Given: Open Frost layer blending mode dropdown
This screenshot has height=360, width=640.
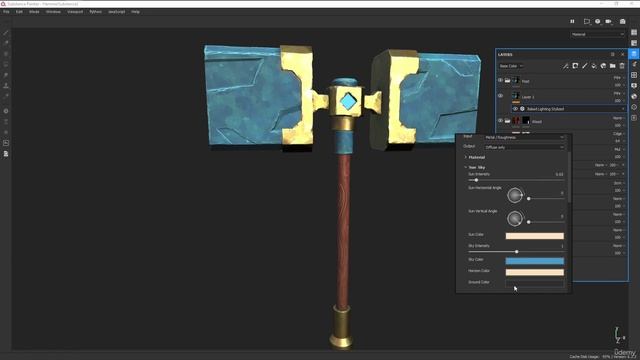Looking at the screenshot, I should (618, 78).
